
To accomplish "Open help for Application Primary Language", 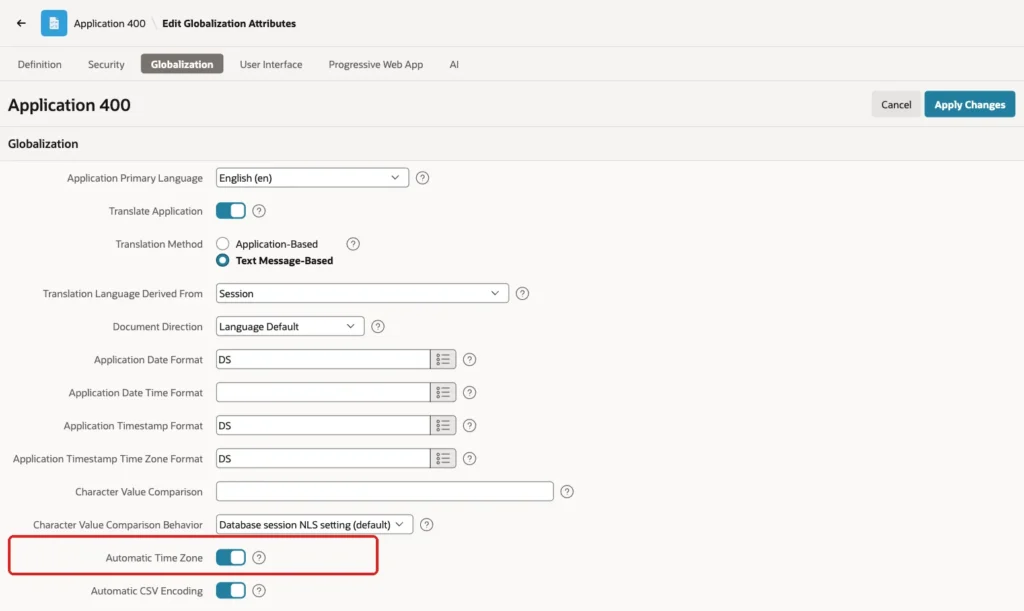I will point(423,178).
